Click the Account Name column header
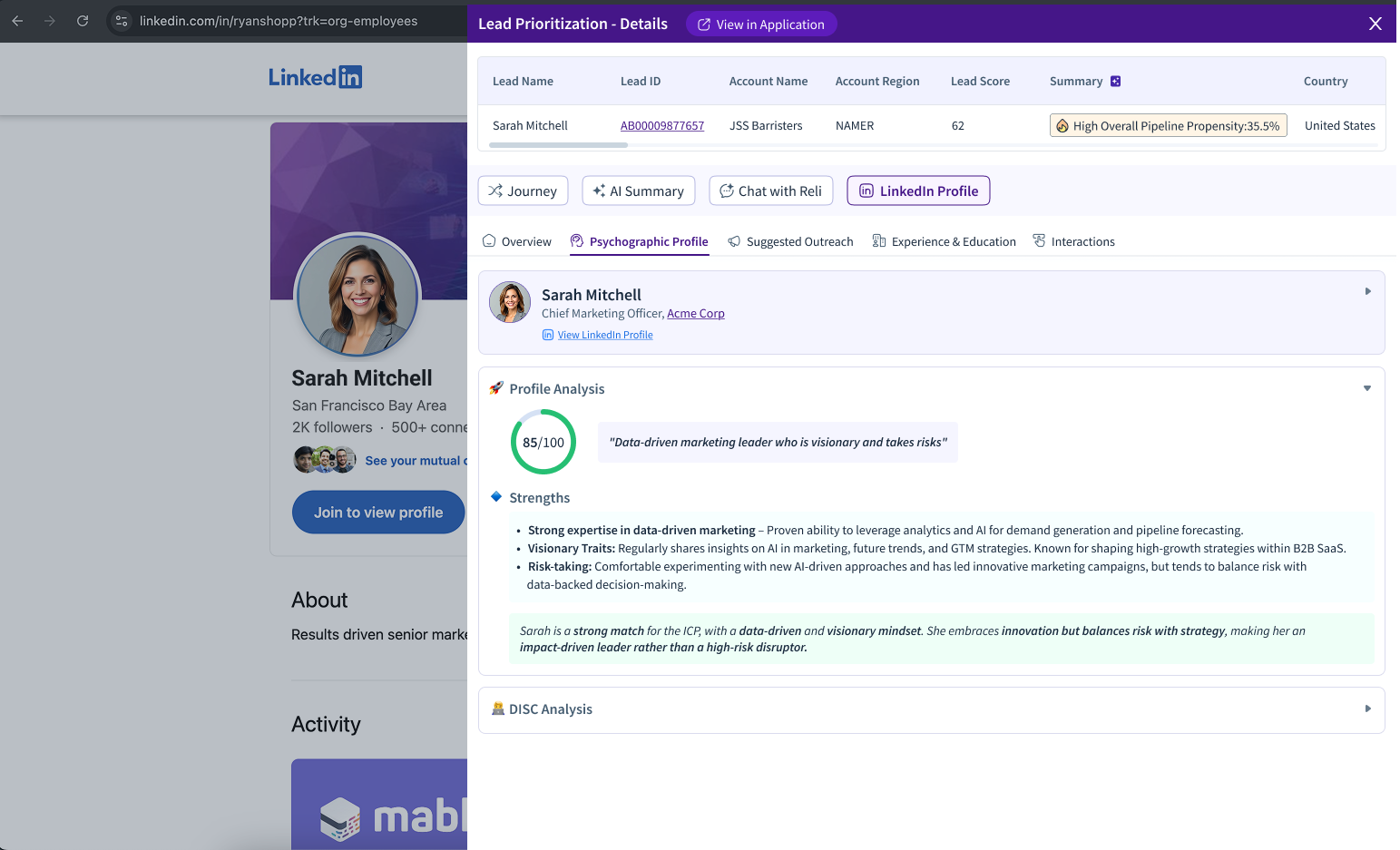The height and width of the screenshot is (850, 1400). 769,82
